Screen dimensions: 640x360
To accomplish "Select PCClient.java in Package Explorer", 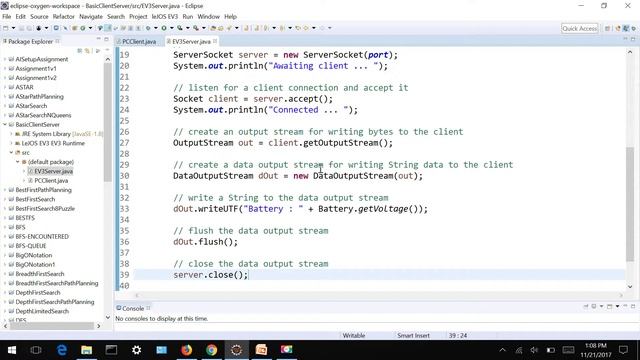I will pos(51,180).
